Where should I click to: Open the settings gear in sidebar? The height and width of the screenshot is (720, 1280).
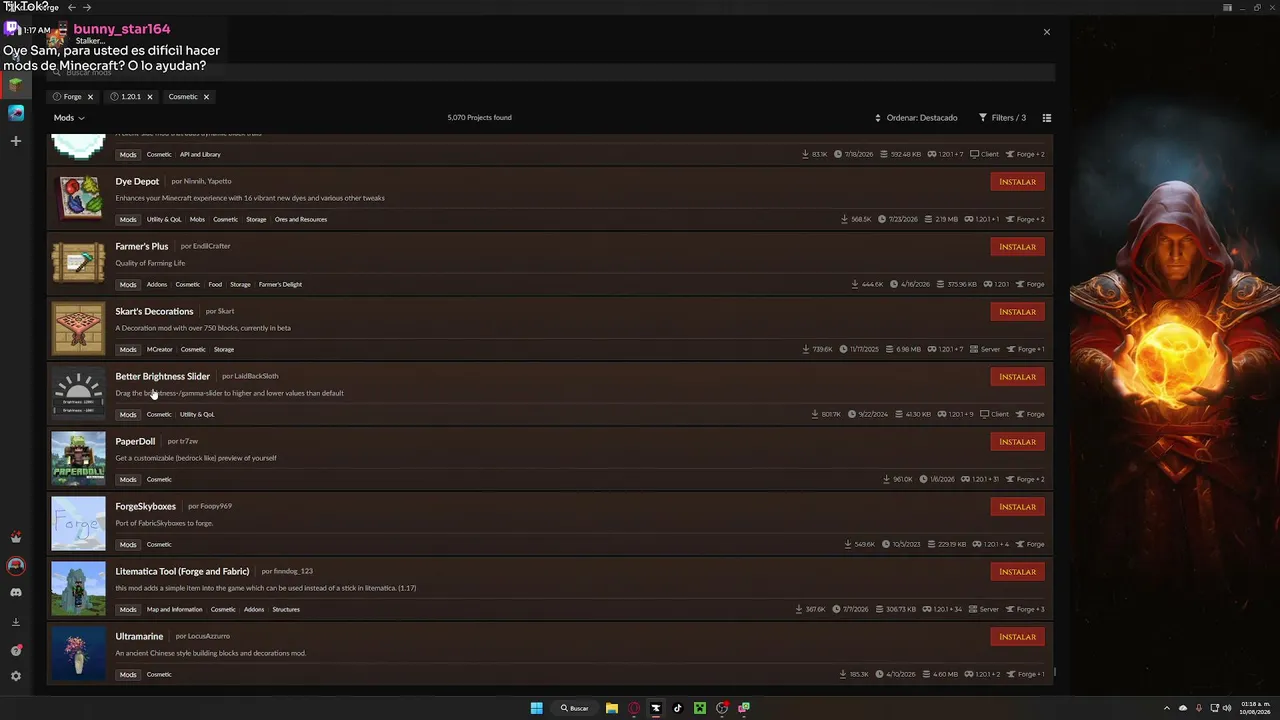16,676
